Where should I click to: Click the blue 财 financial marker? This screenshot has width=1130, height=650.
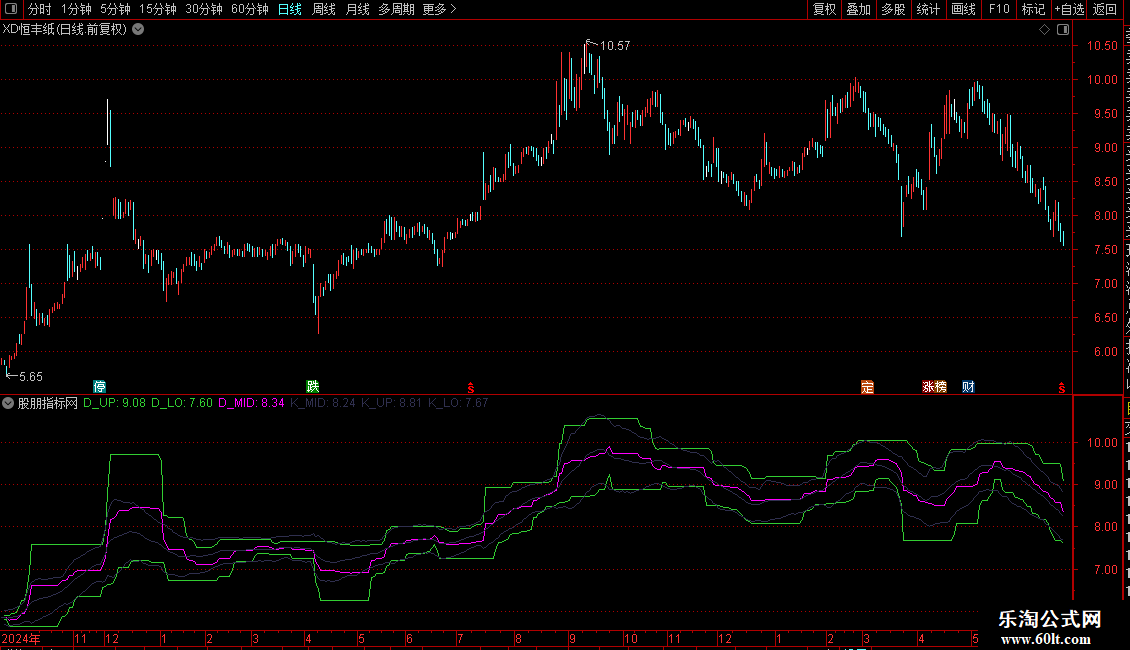tap(968, 387)
